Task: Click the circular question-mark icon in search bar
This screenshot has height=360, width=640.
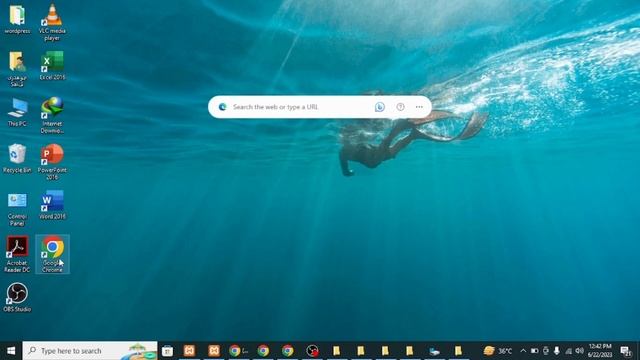Action: (x=400, y=107)
